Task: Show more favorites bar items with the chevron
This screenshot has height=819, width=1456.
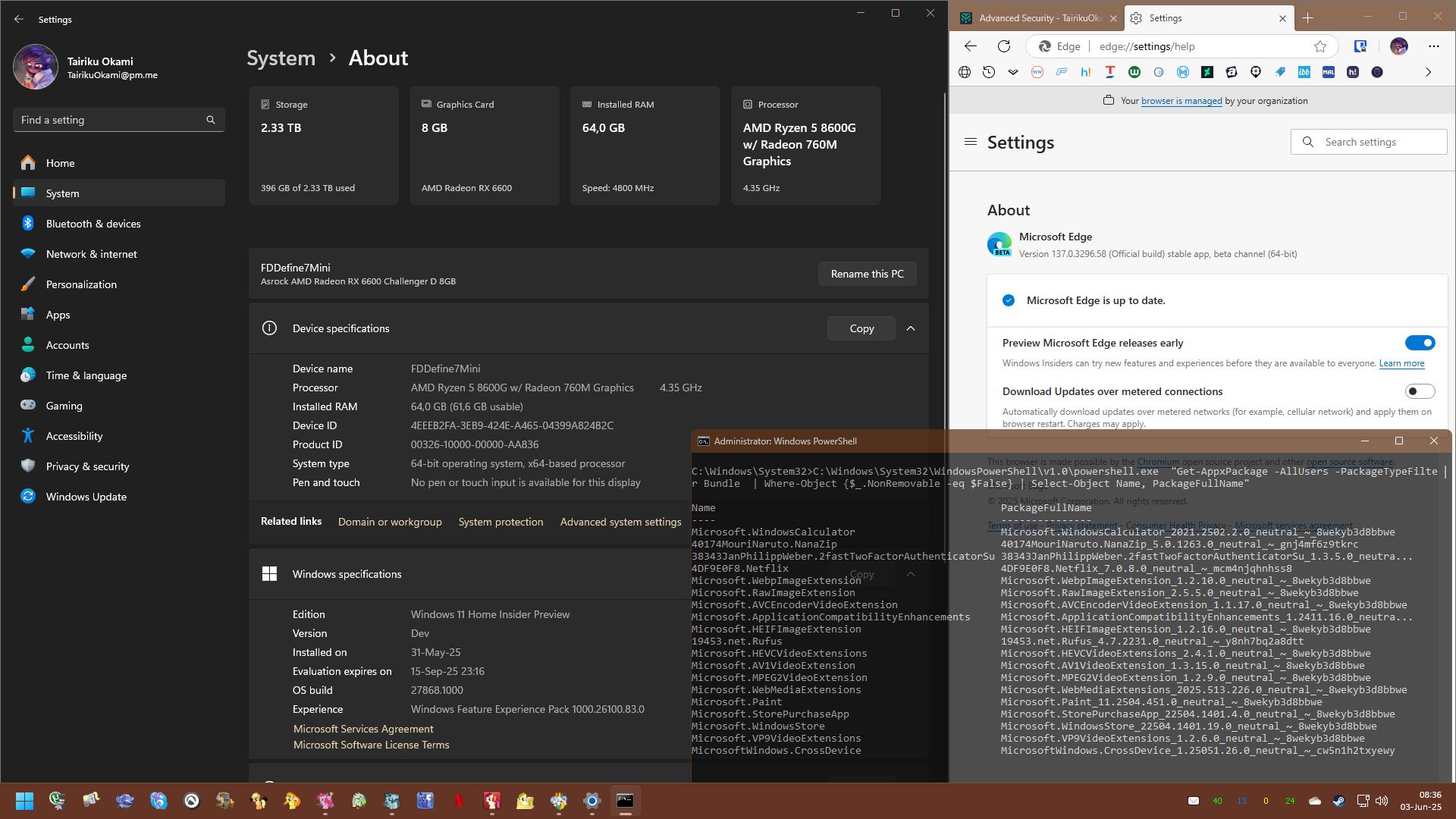Action: coord(1428,72)
